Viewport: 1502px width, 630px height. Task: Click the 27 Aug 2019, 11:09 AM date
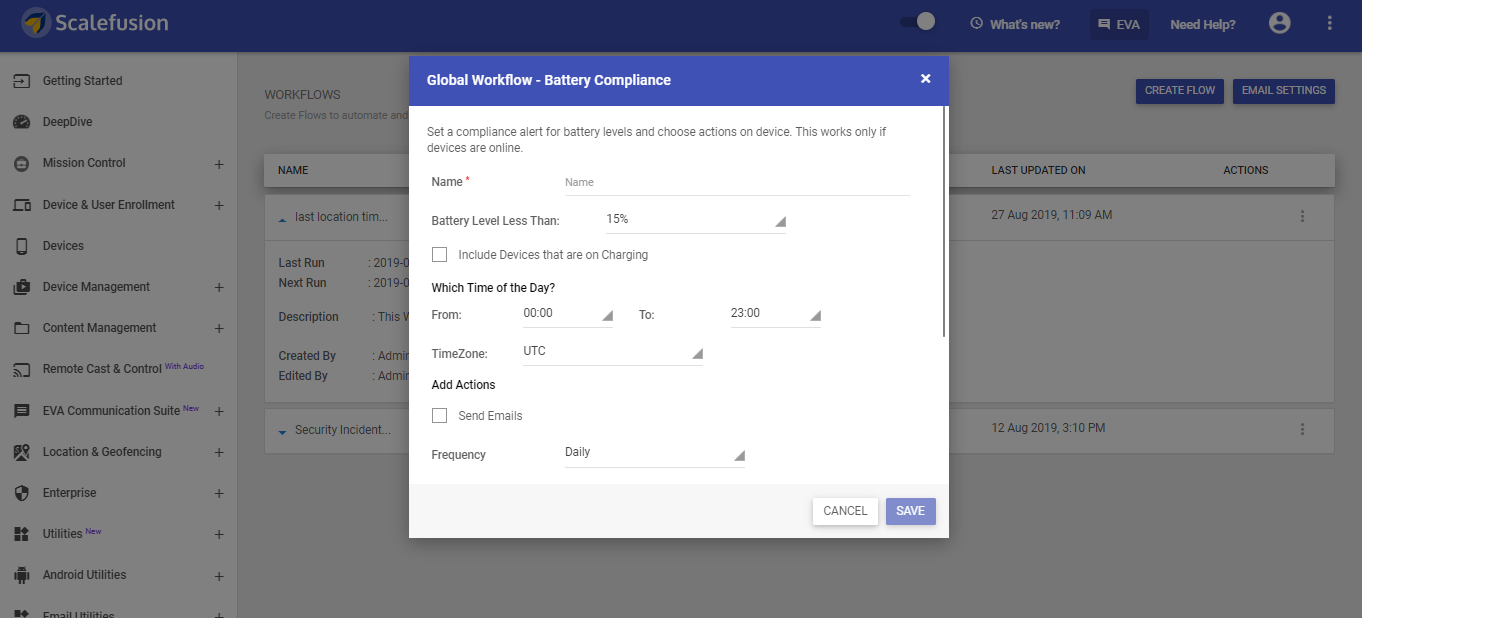click(x=1052, y=215)
